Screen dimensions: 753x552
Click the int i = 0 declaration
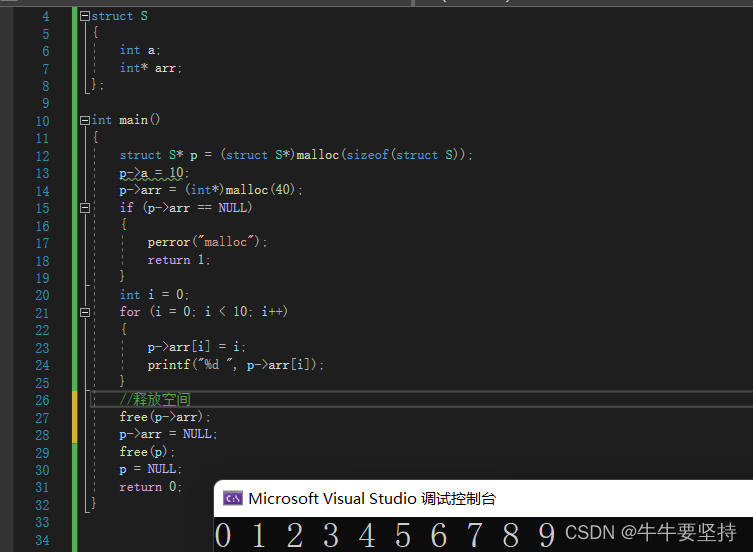tap(154, 294)
